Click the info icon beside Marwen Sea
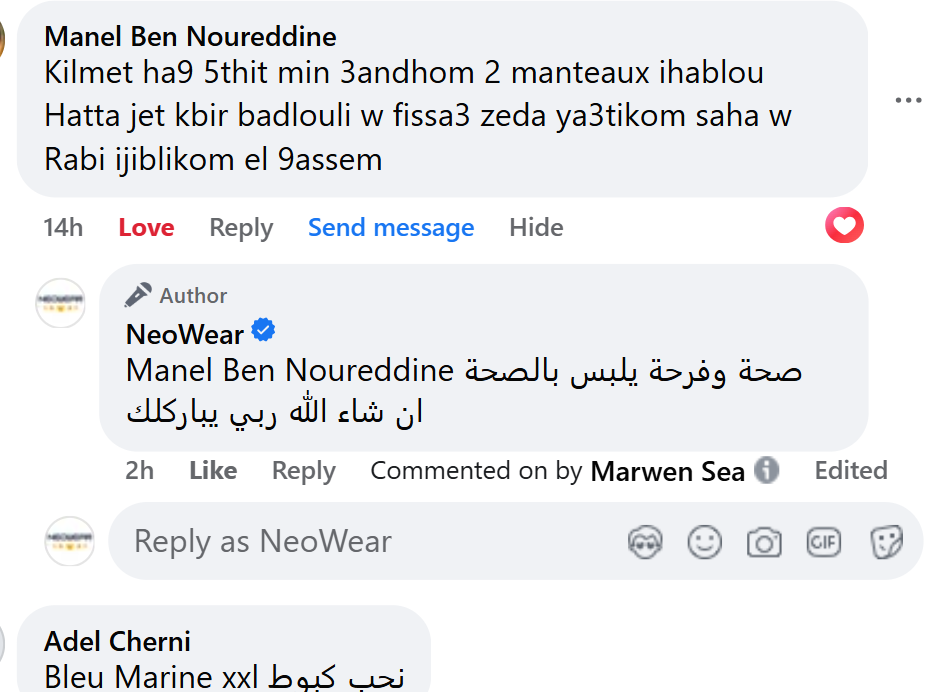The height and width of the screenshot is (692, 947). (x=766, y=470)
